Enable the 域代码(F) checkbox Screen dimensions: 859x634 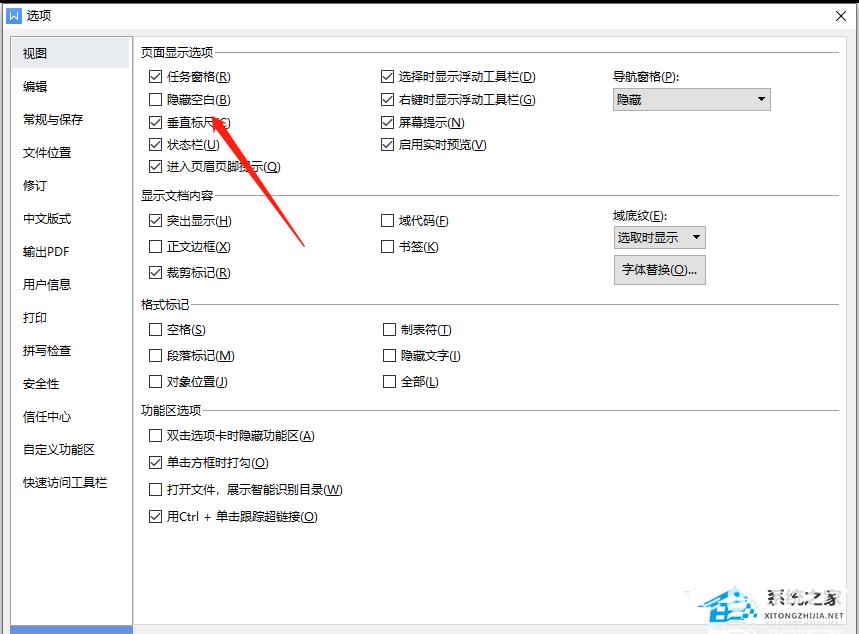click(387, 221)
